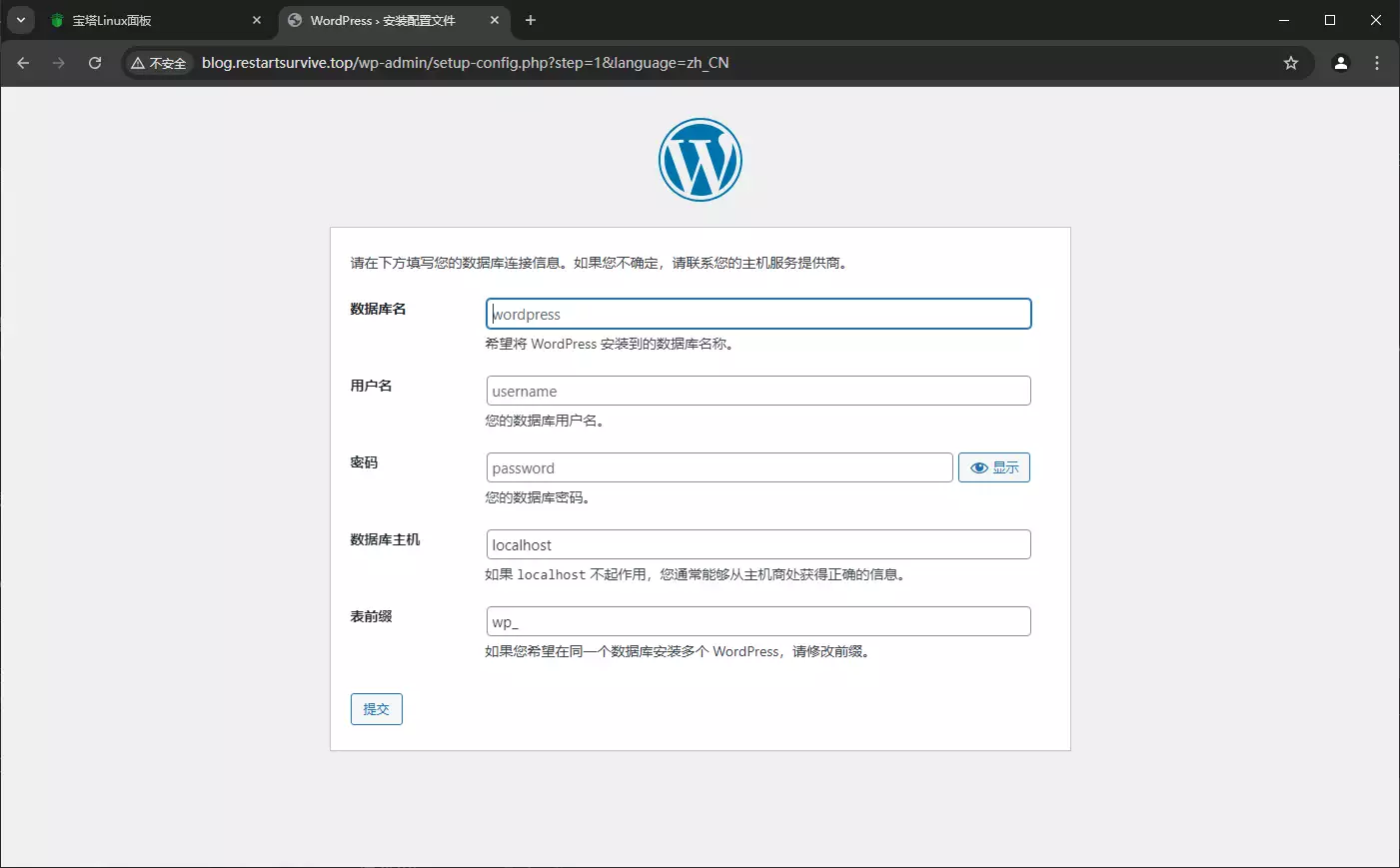Click the text 您的数据库密码。

pyautogui.click(x=538, y=497)
